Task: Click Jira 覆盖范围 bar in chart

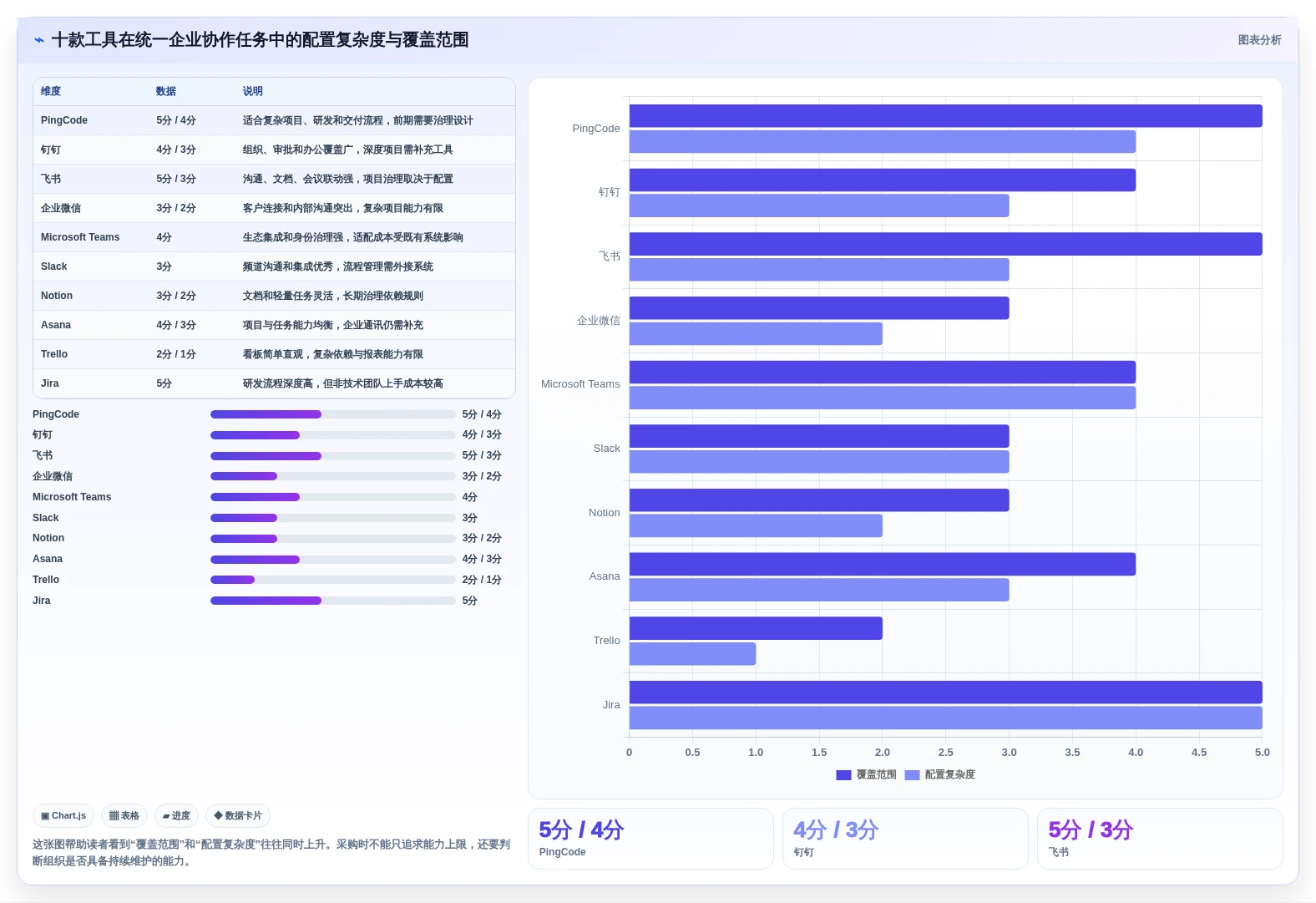Action: click(945, 692)
